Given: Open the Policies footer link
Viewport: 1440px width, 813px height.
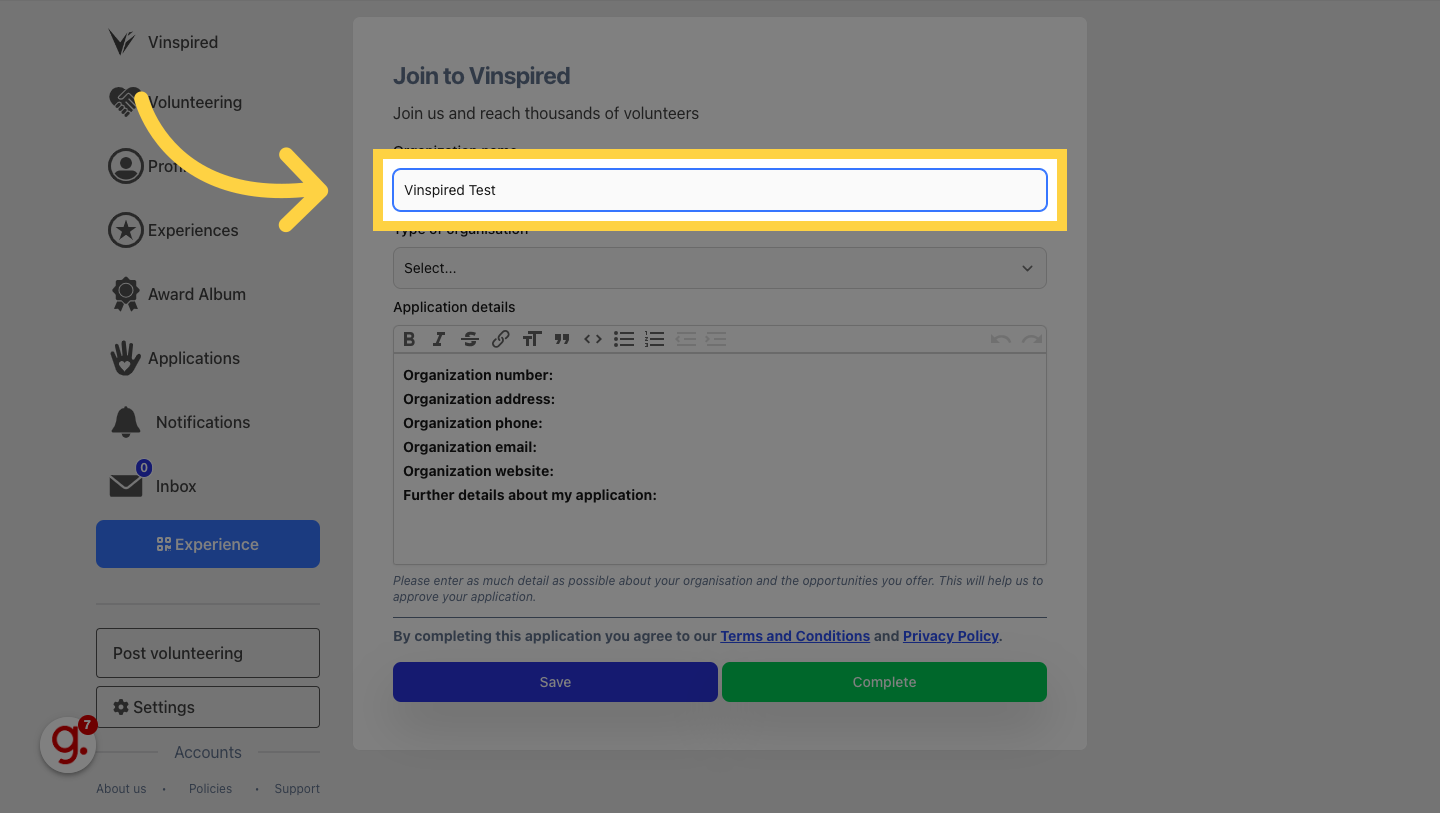Looking at the screenshot, I should click(210, 789).
